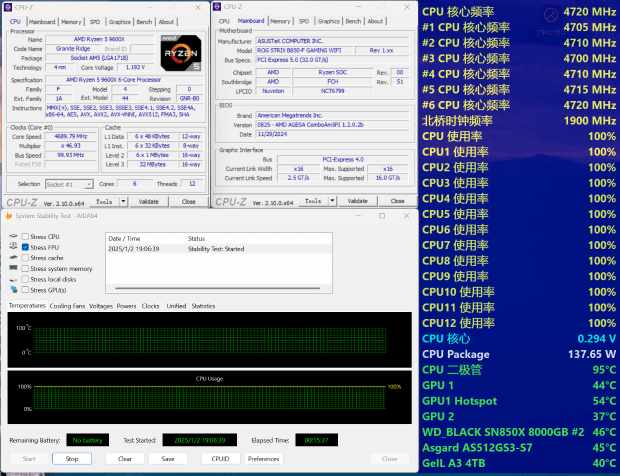Click the Ryzen 5 logo in CPU-Z
This screenshot has width=620, height=476.
(181, 53)
